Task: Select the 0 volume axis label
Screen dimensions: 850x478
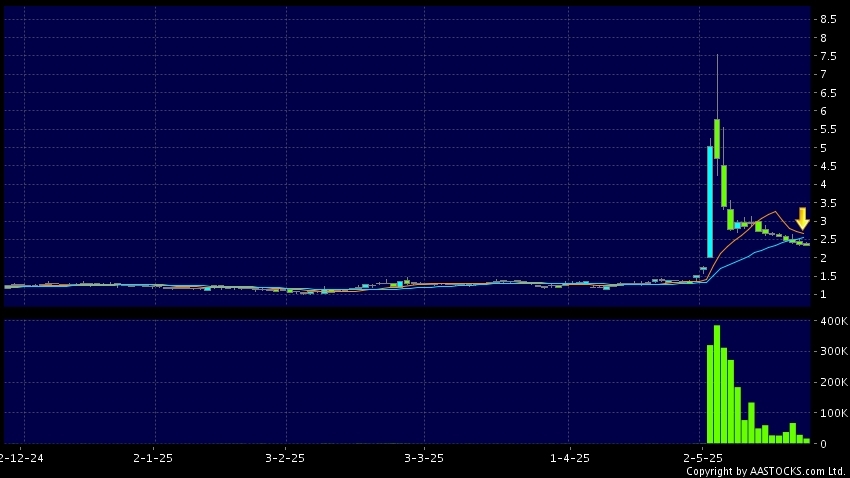Action: [823, 444]
